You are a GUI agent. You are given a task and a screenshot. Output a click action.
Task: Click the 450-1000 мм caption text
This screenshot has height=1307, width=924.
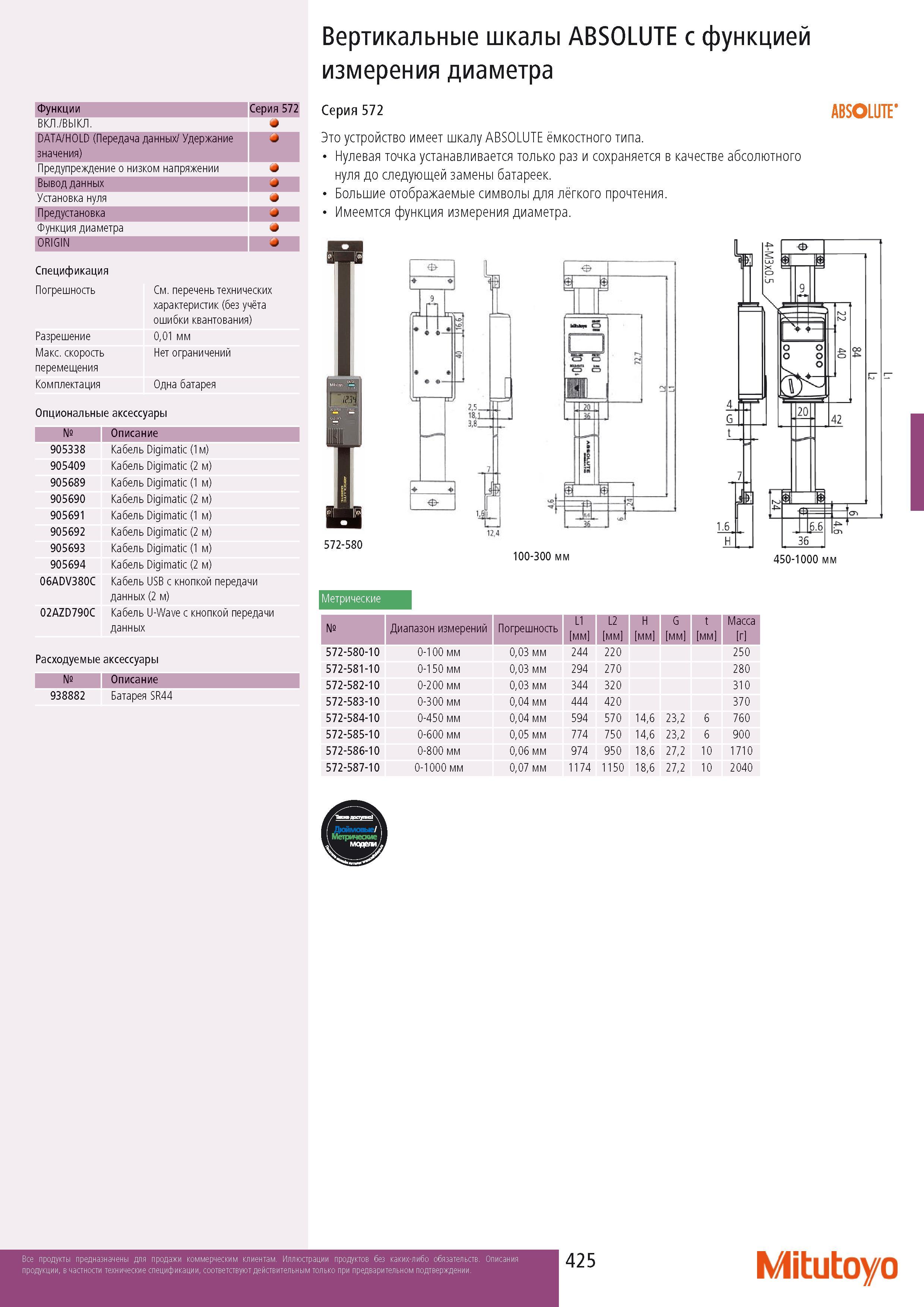point(804,560)
